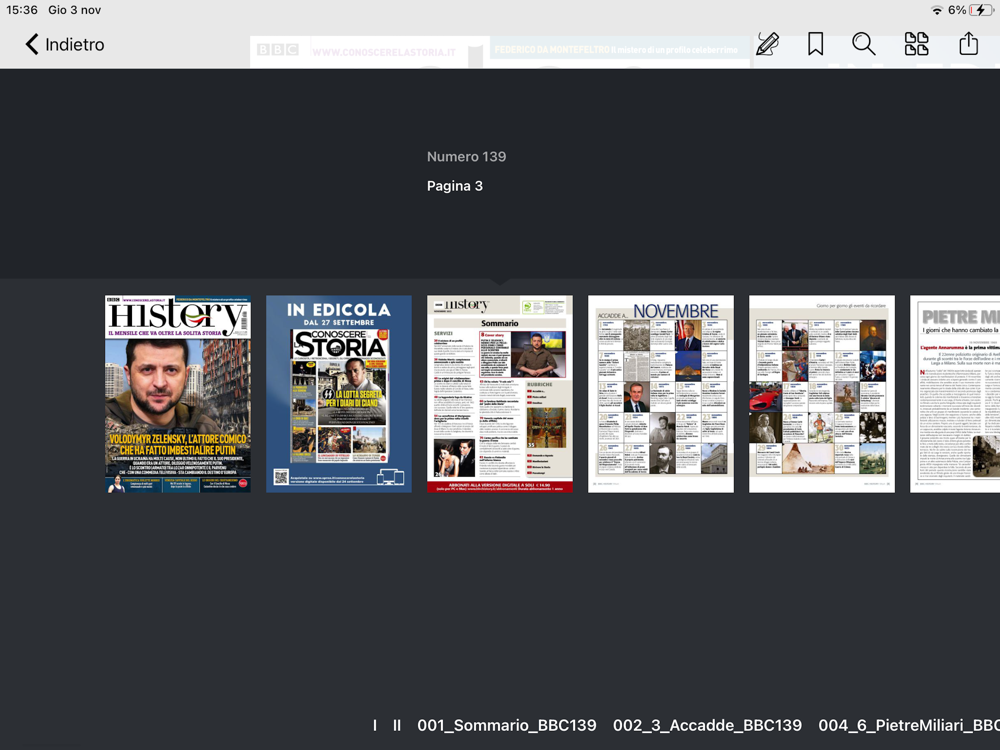This screenshot has height=750, width=1000.
Task: Bookmark the current page
Action: pyautogui.click(x=815, y=44)
